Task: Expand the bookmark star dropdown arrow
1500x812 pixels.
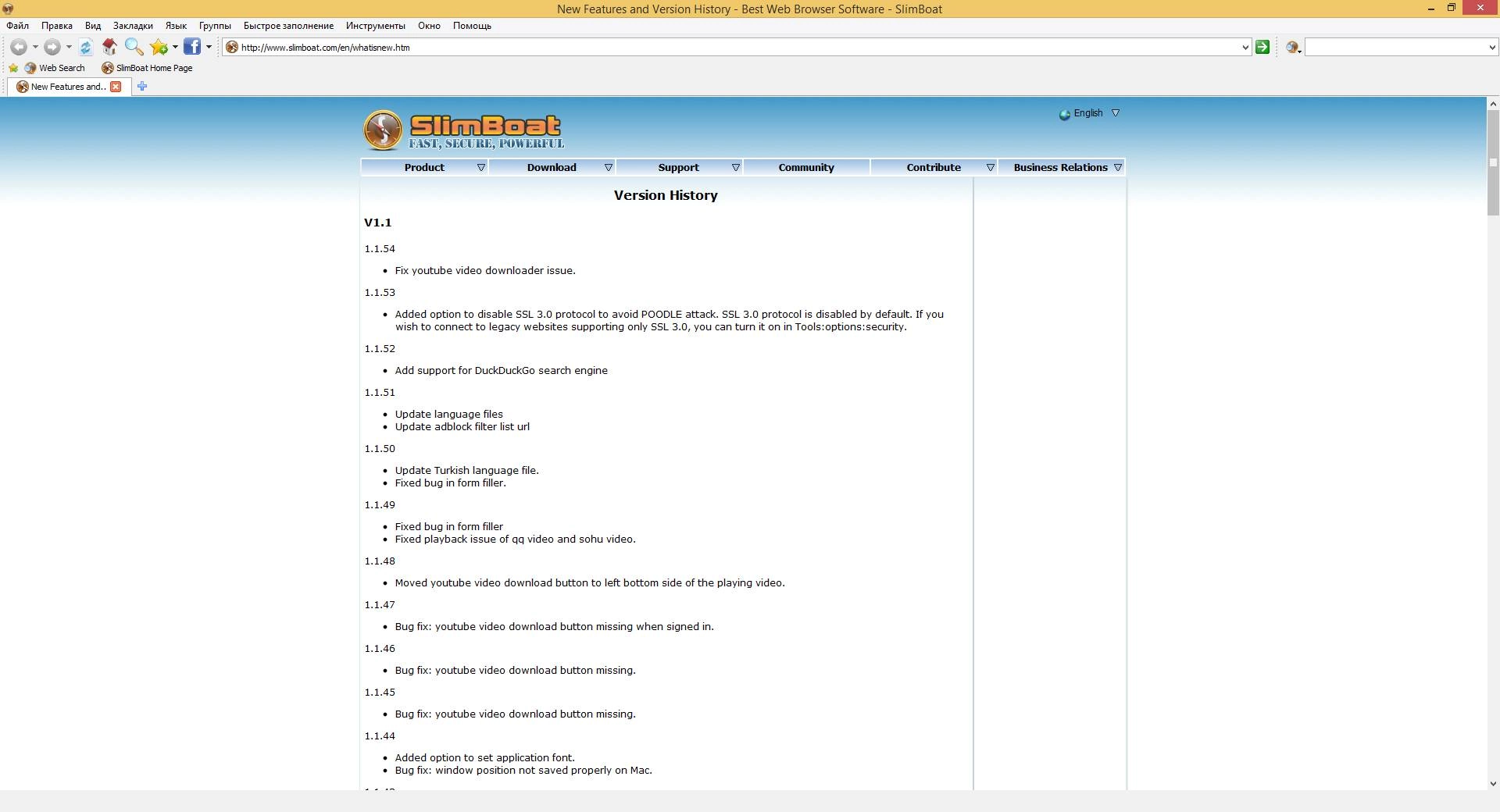Action: [175, 47]
